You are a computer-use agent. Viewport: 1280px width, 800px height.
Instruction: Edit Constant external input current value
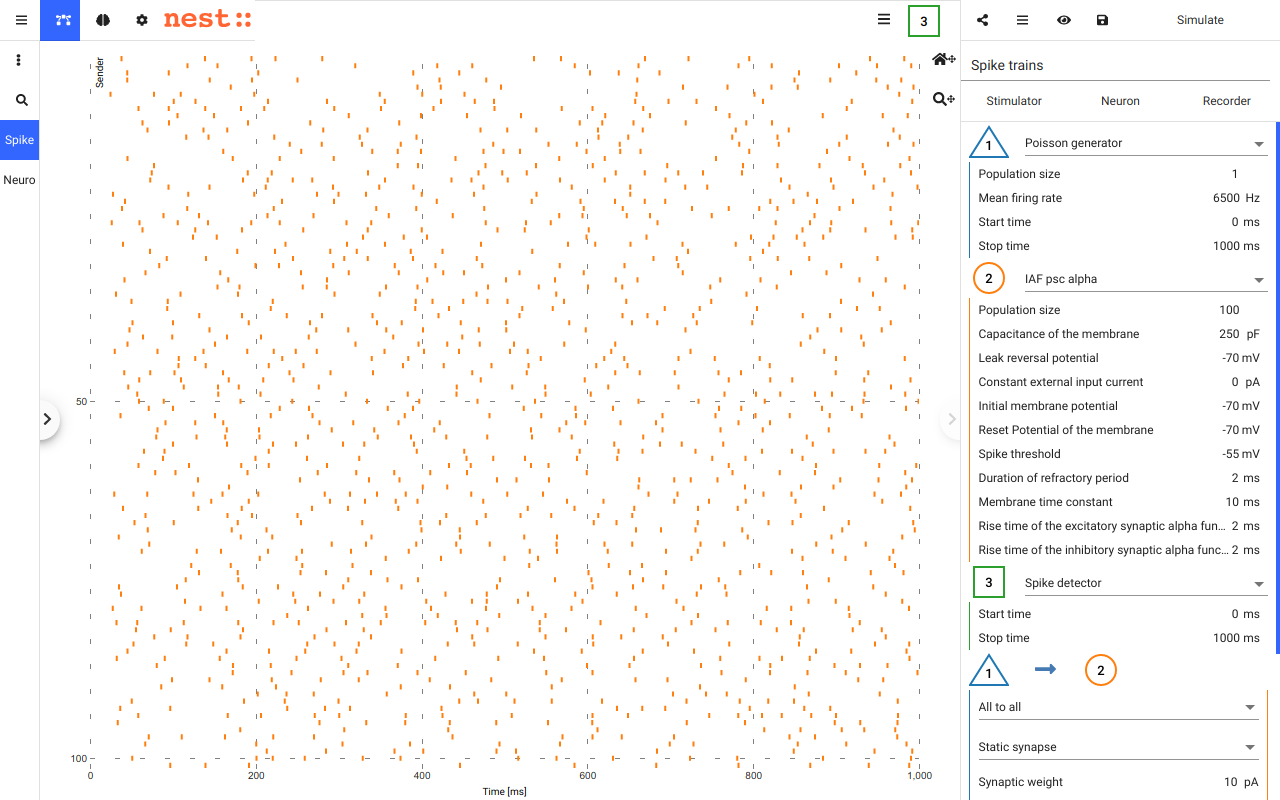1235,382
